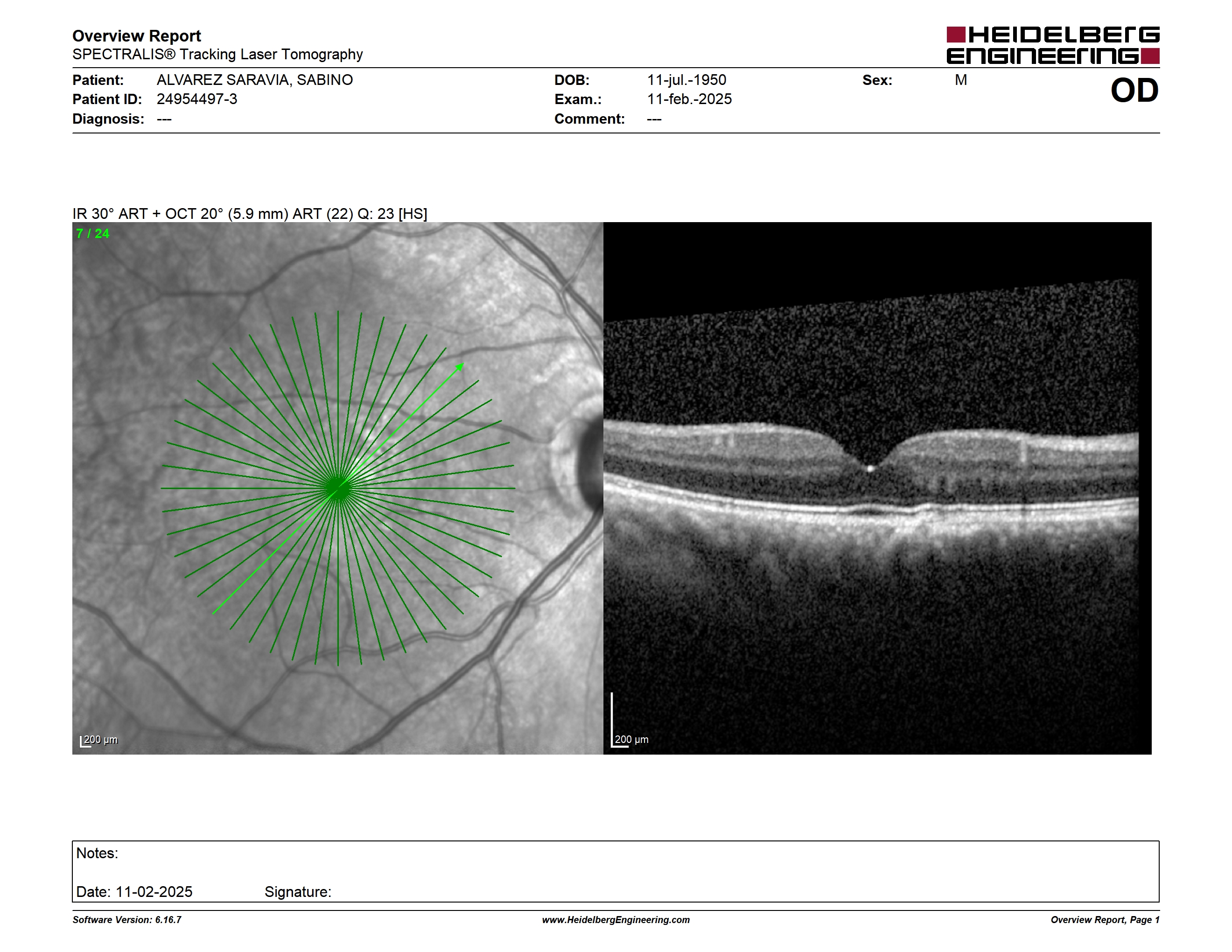Click the 'Signature:' field
1232x952 pixels.
click(x=298, y=892)
